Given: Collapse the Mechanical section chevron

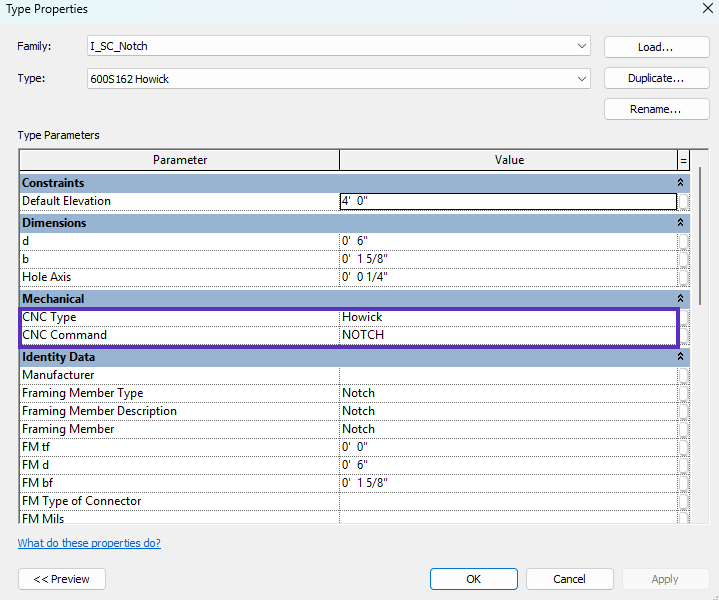Looking at the screenshot, I should click(x=681, y=299).
